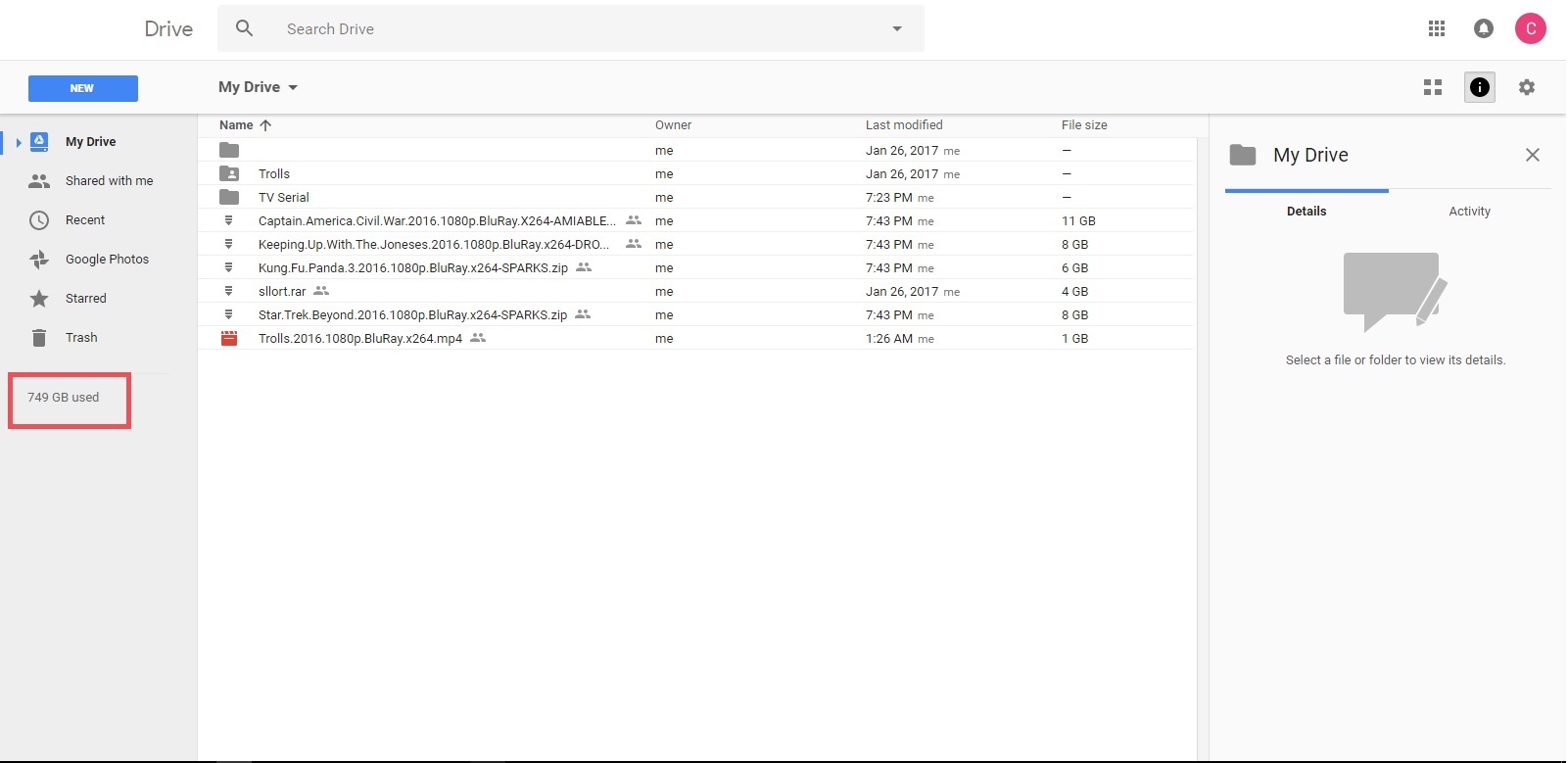
Task: Click the shared icon beside Star Trek Beyond zip
Action: click(583, 313)
